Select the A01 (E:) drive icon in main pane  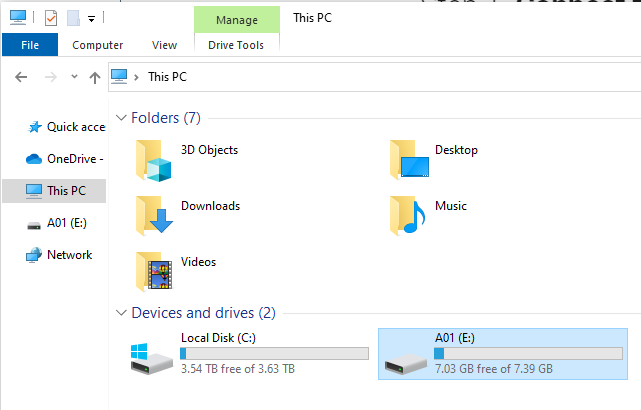(406, 363)
